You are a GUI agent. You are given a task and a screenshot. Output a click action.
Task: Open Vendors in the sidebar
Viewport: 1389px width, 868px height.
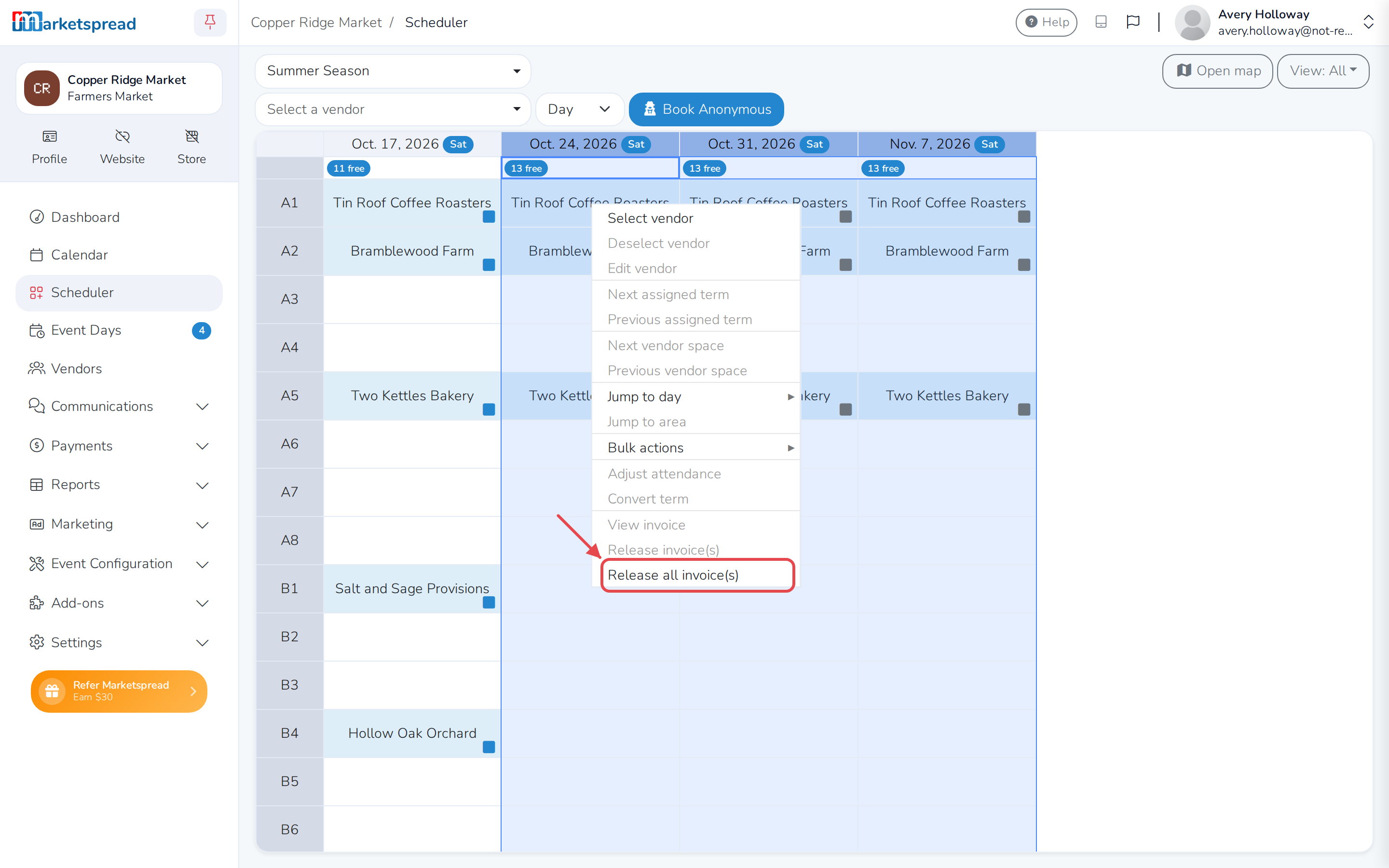pos(119,368)
